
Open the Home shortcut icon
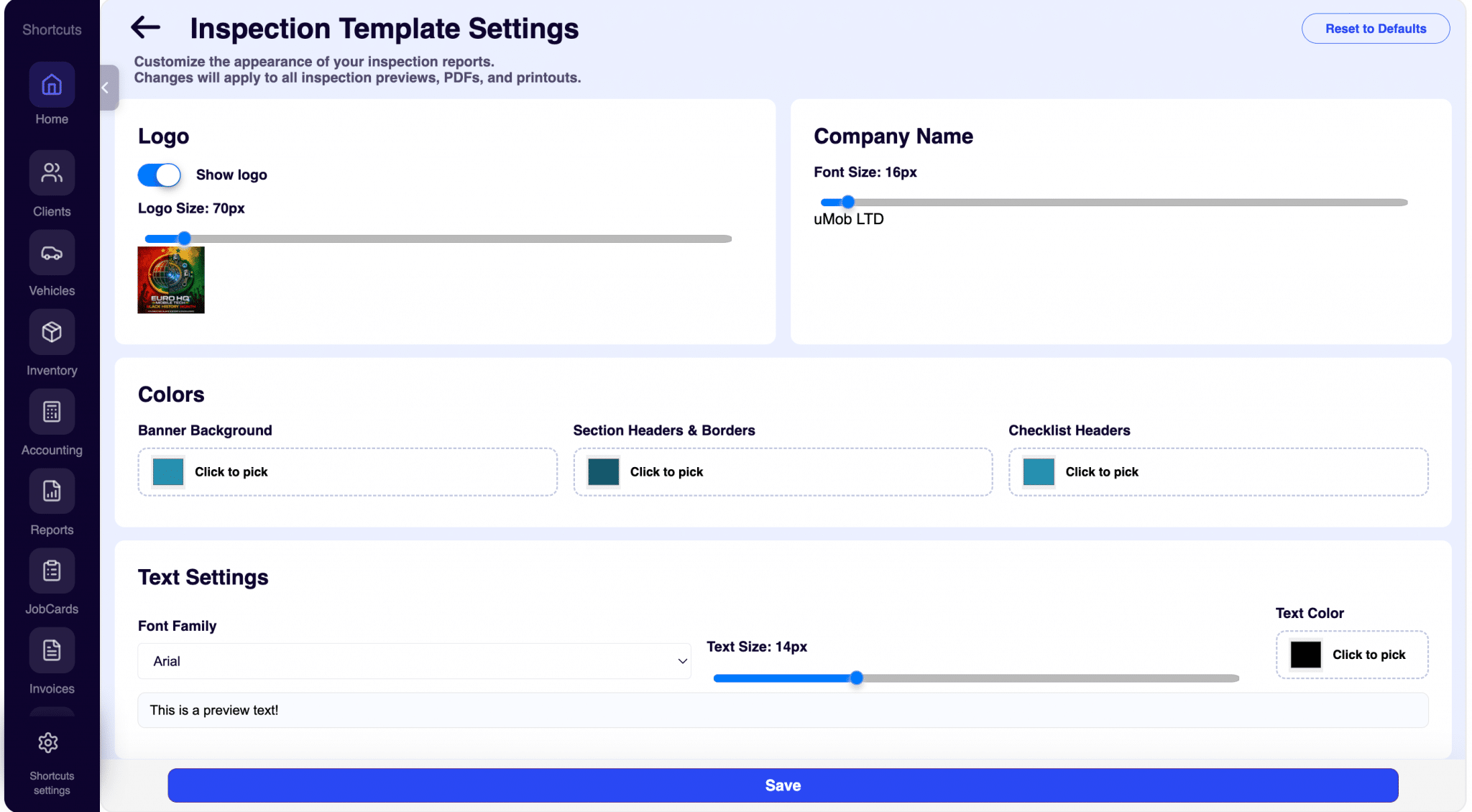coord(52,85)
